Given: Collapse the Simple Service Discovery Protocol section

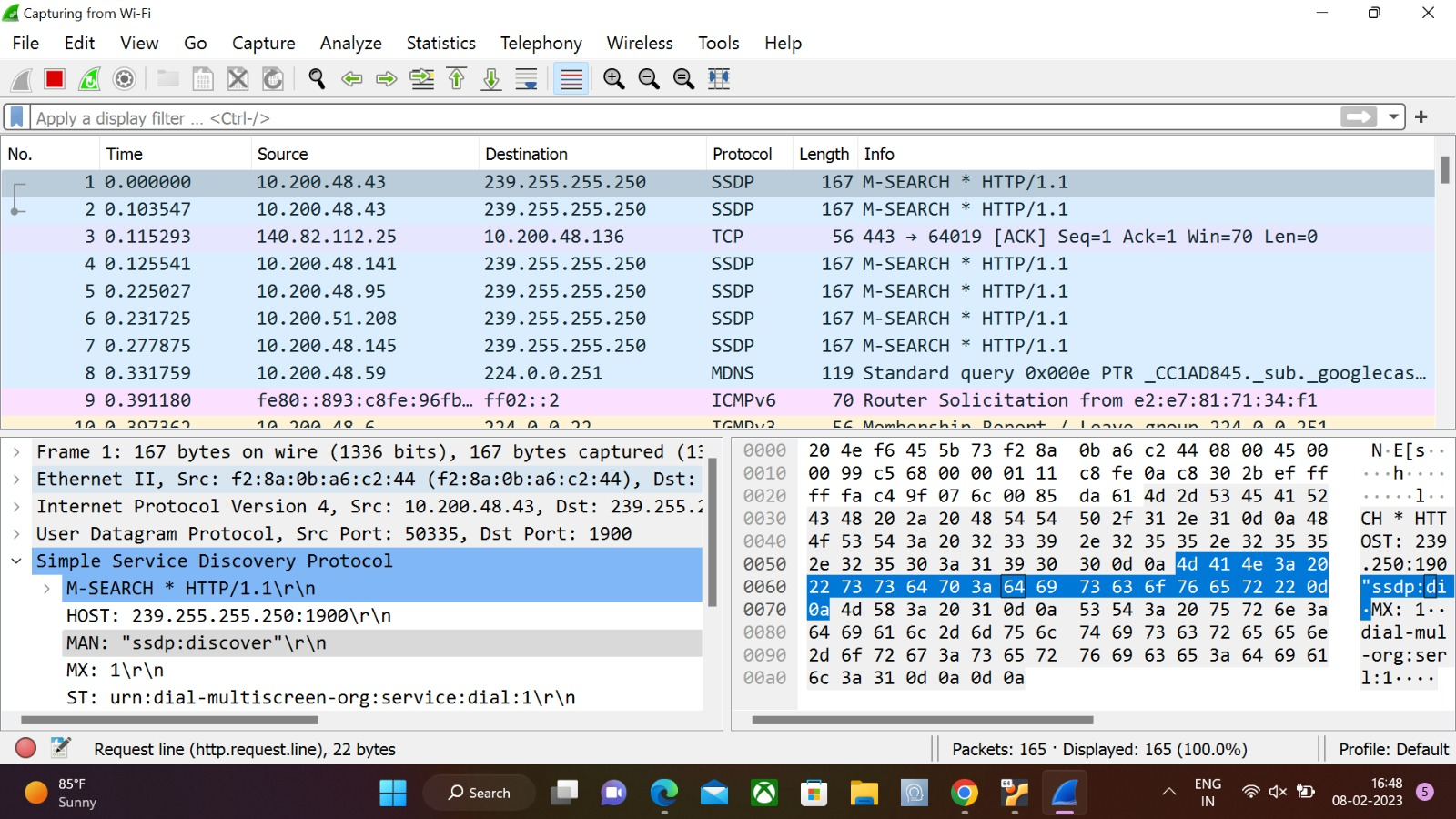Looking at the screenshot, I should pos(16,561).
